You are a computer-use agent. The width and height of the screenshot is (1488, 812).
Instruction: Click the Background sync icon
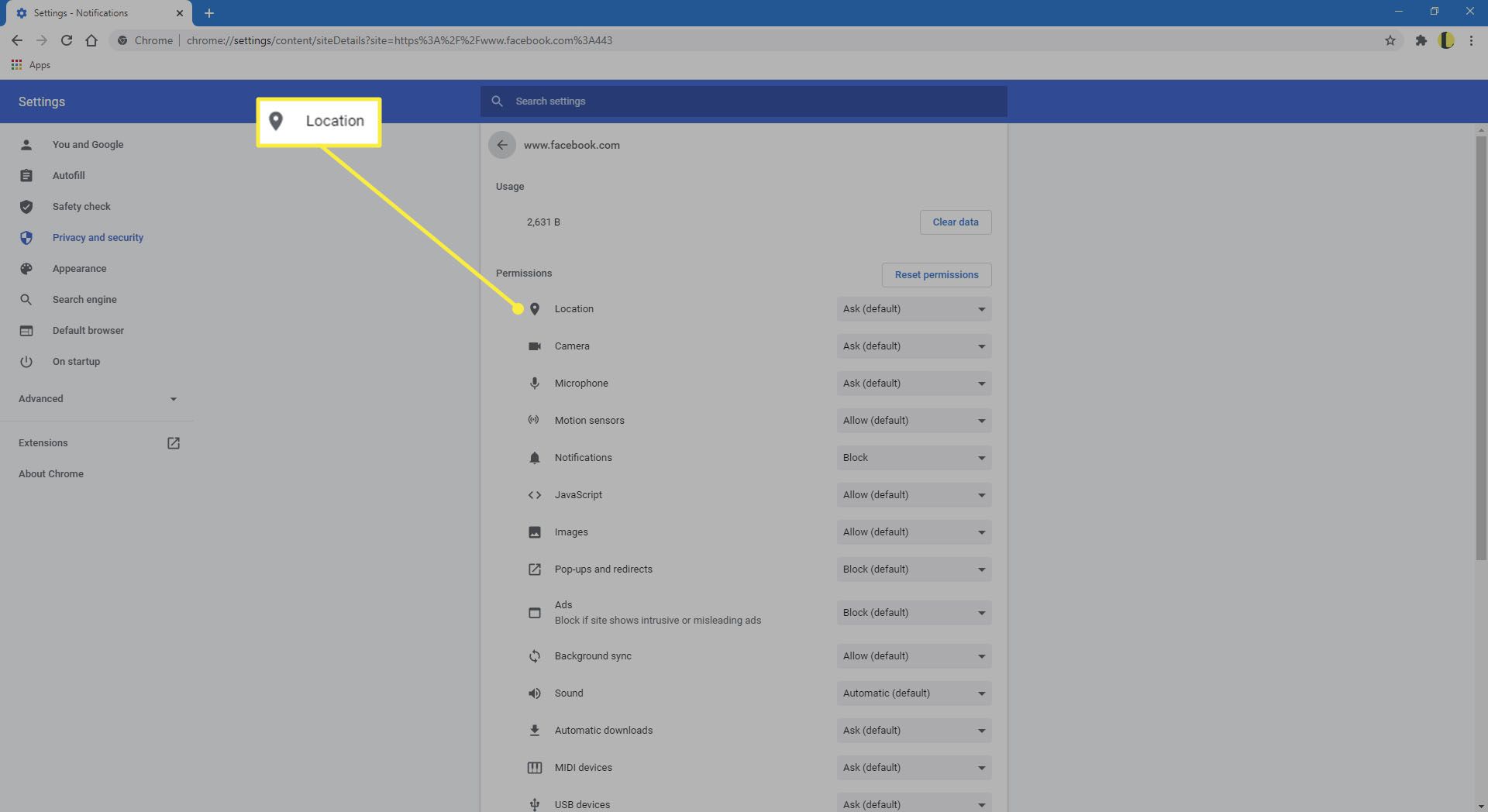535,656
